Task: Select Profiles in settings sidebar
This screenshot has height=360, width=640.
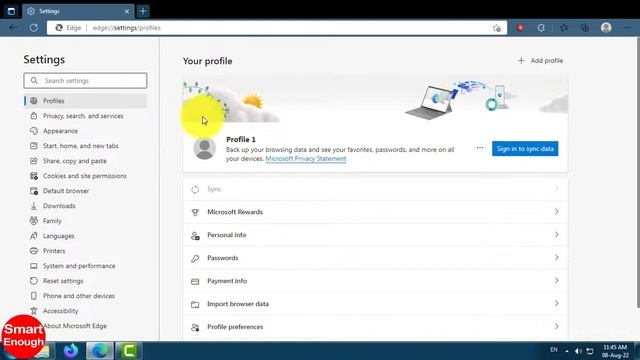Action: pyautogui.click(x=85, y=101)
